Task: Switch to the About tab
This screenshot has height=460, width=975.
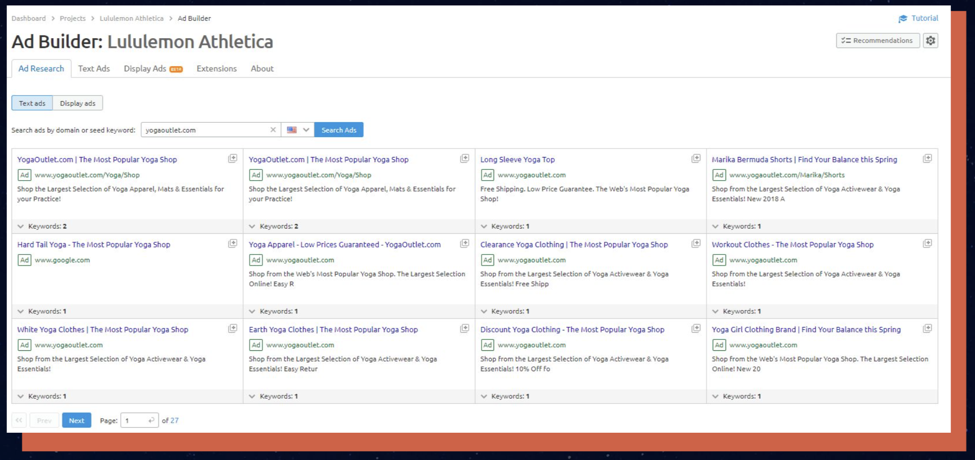Action: 262,68
